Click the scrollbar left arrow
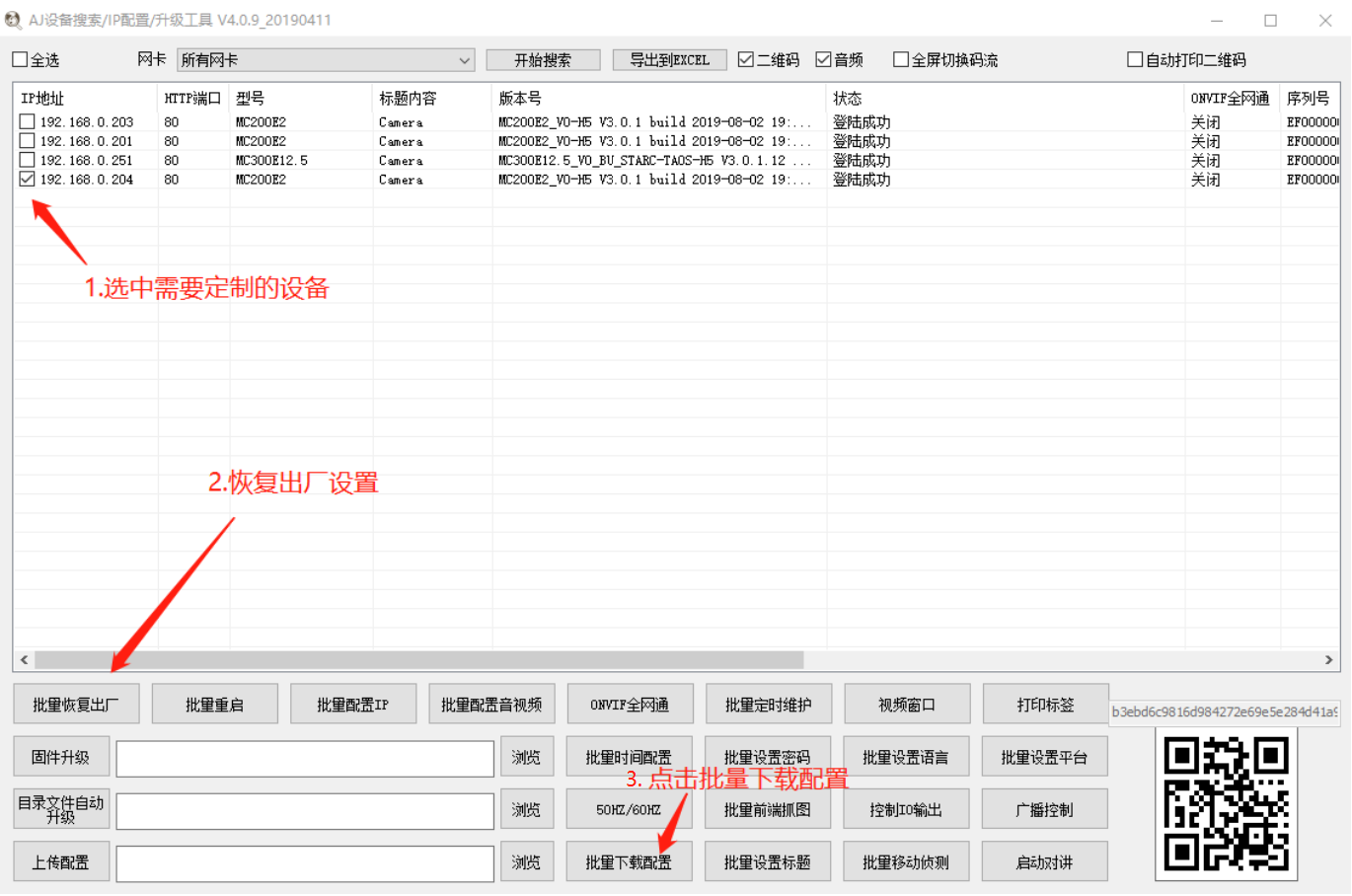Viewport: 1352px width, 896px height. pyautogui.click(x=25, y=660)
